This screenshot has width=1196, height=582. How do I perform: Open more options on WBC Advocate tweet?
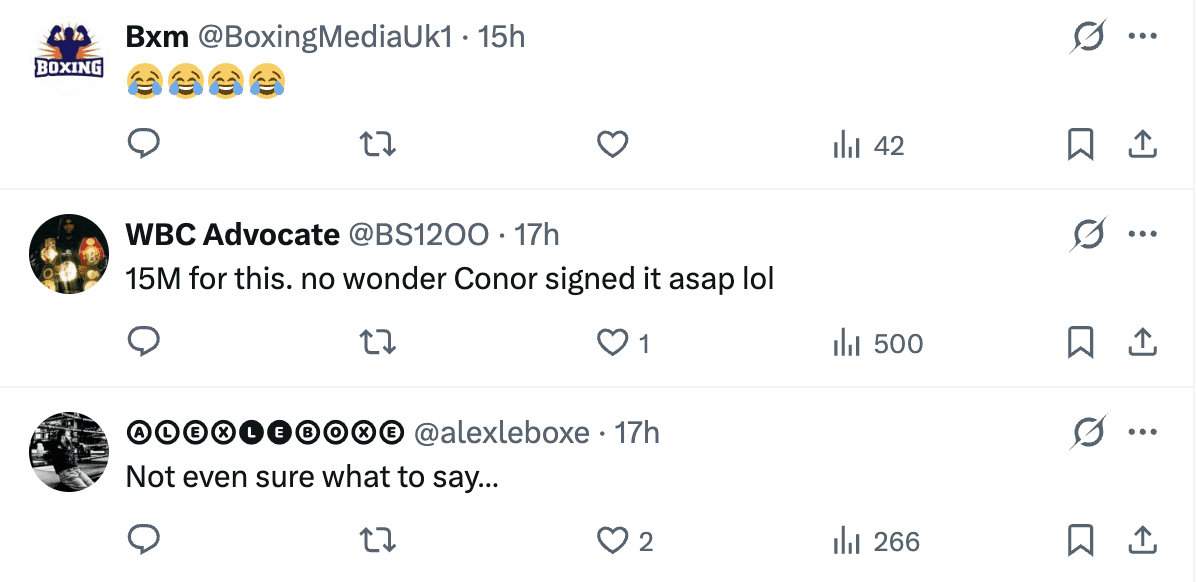(1142, 235)
